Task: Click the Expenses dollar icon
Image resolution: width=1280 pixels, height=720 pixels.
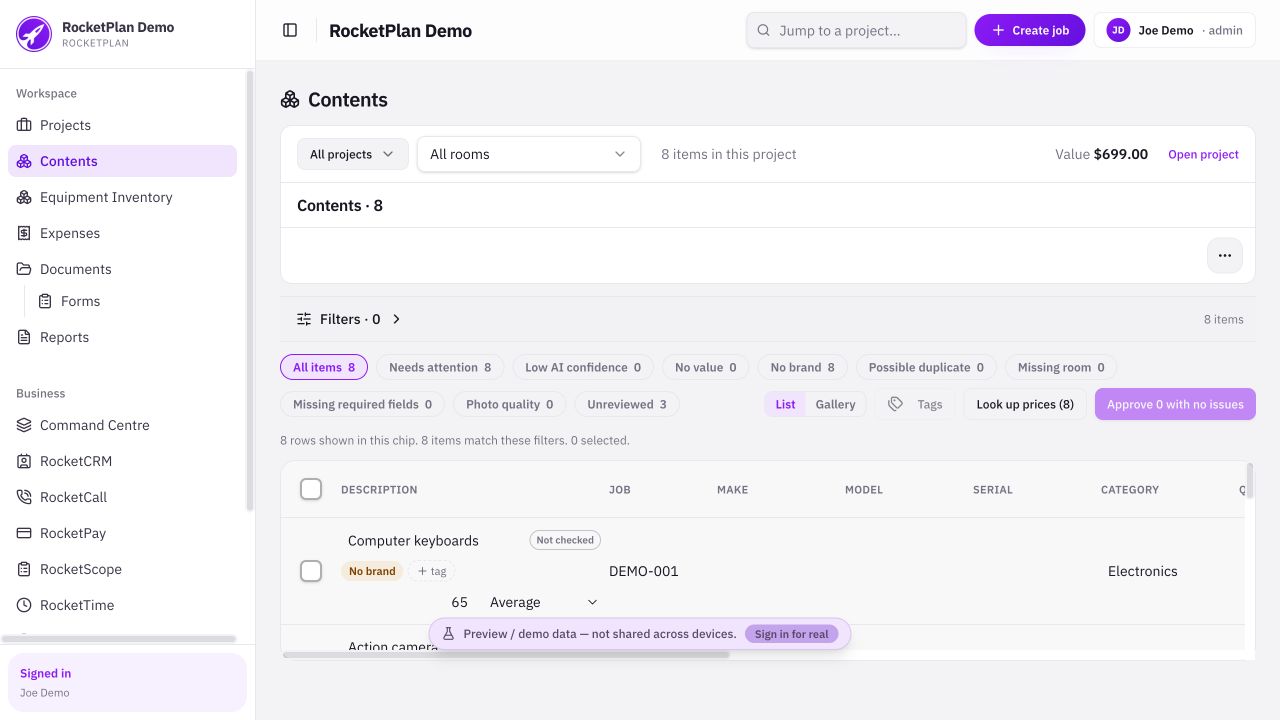Action: pyautogui.click(x=24, y=233)
